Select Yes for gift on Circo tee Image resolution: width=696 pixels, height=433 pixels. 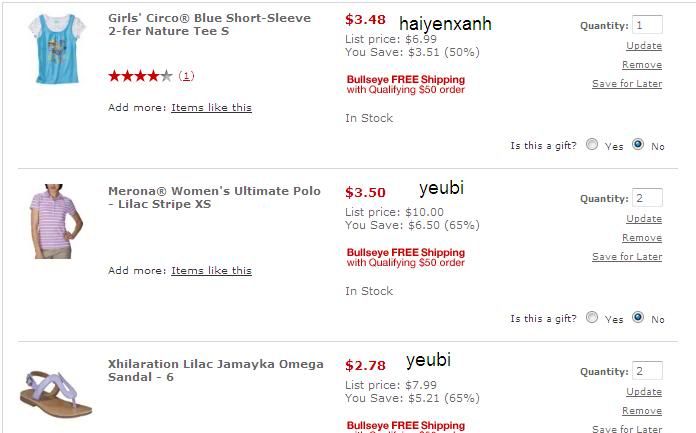coord(592,145)
